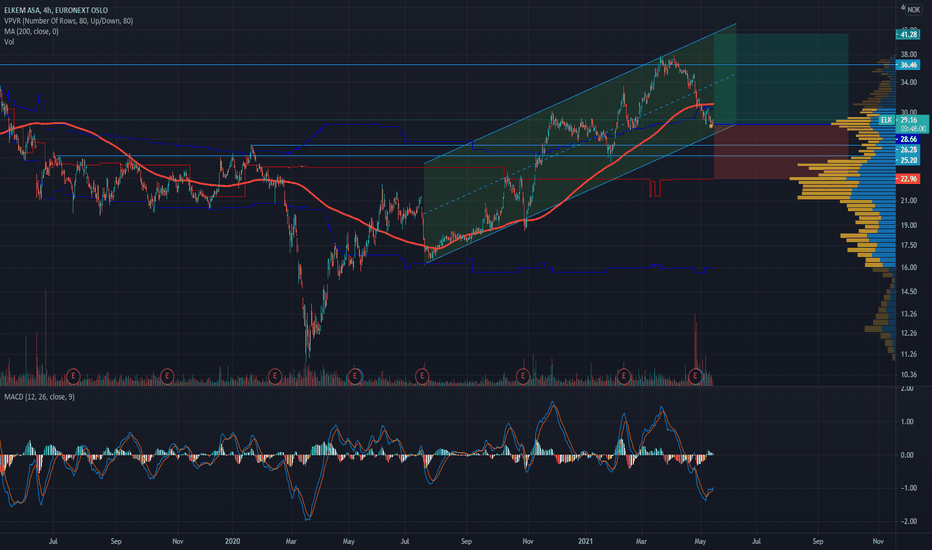Click the 10.36 price scale value
This screenshot has width=932, height=550.
(x=908, y=375)
